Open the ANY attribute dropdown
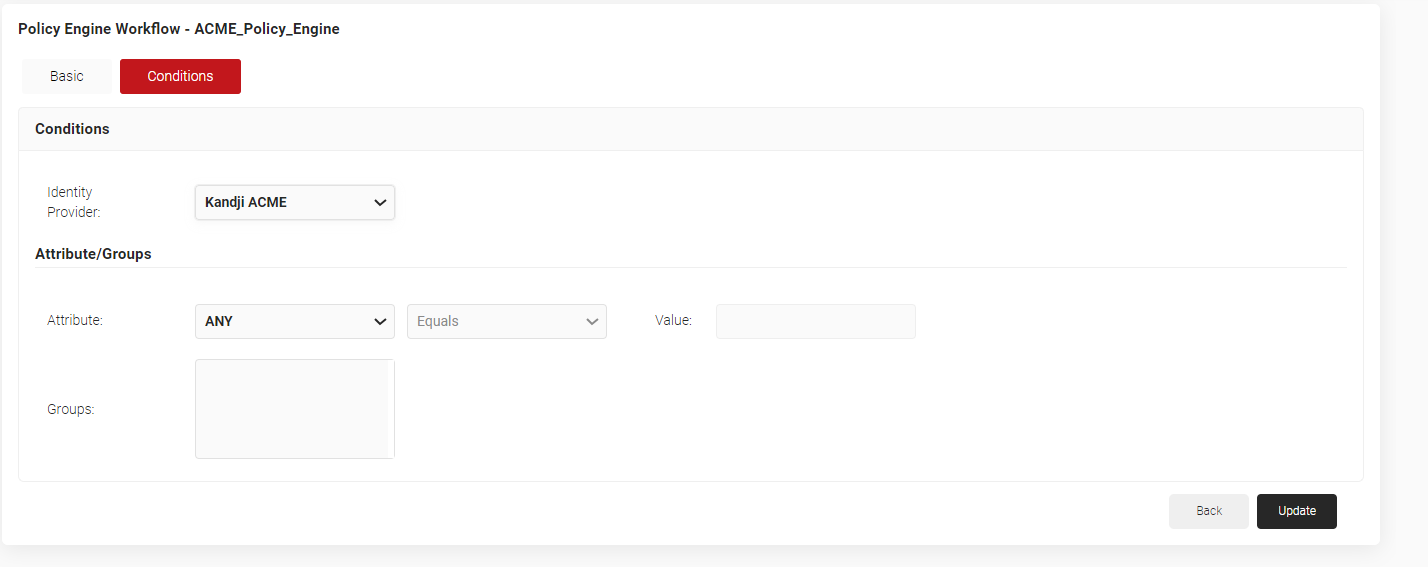Screen dimensions: 1428x567 point(285,321)
